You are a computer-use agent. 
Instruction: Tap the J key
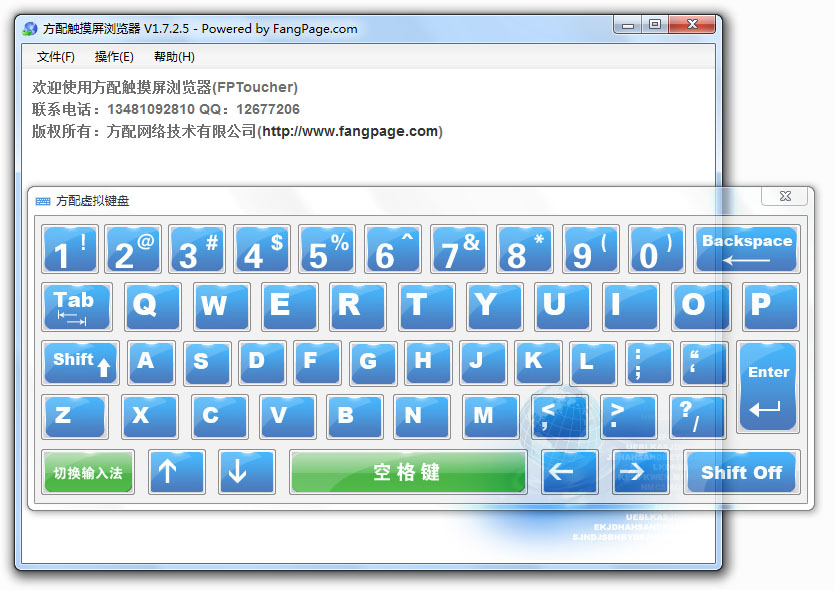[x=483, y=363]
